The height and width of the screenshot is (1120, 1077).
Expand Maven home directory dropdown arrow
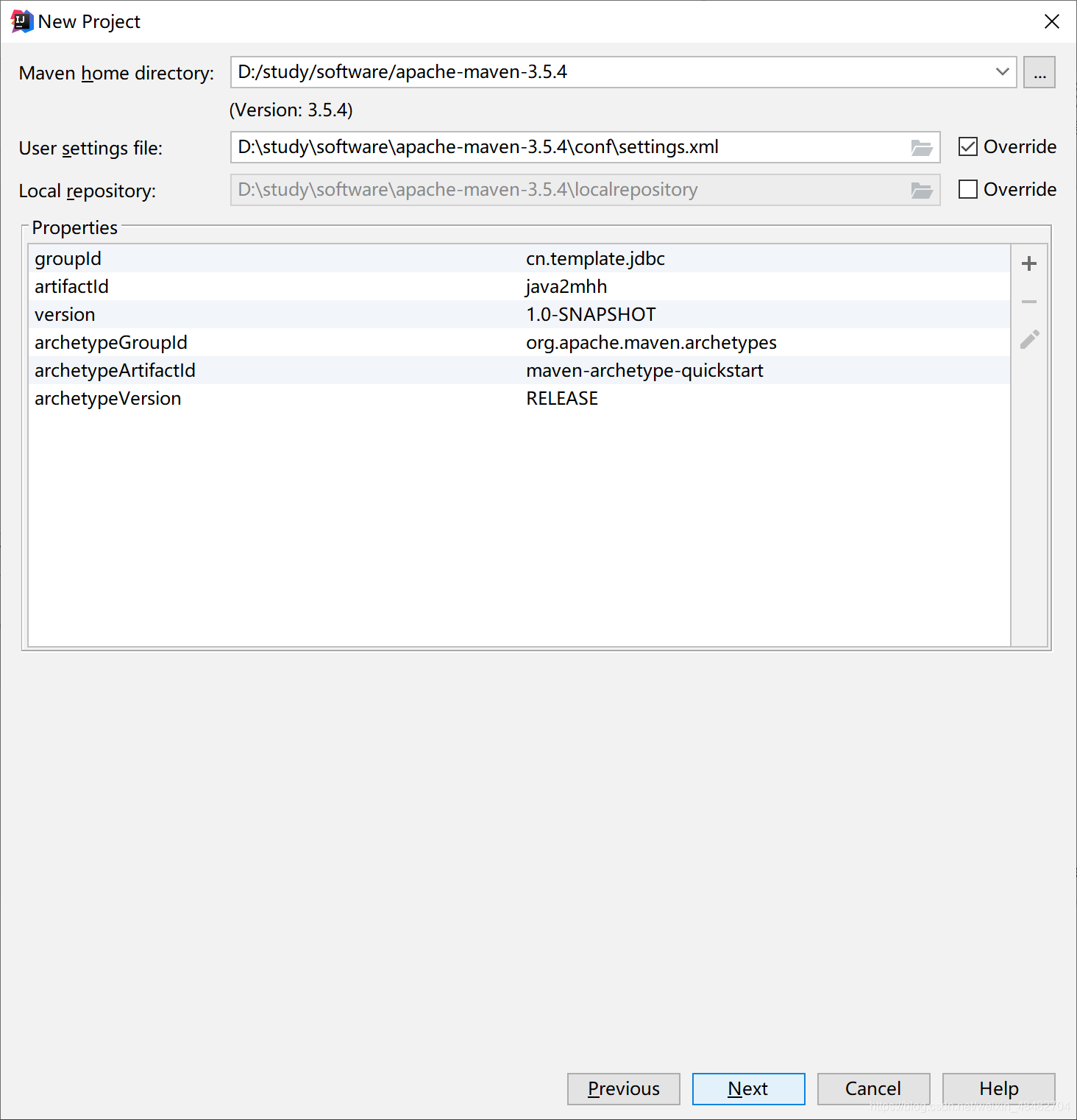(1002, 72)
